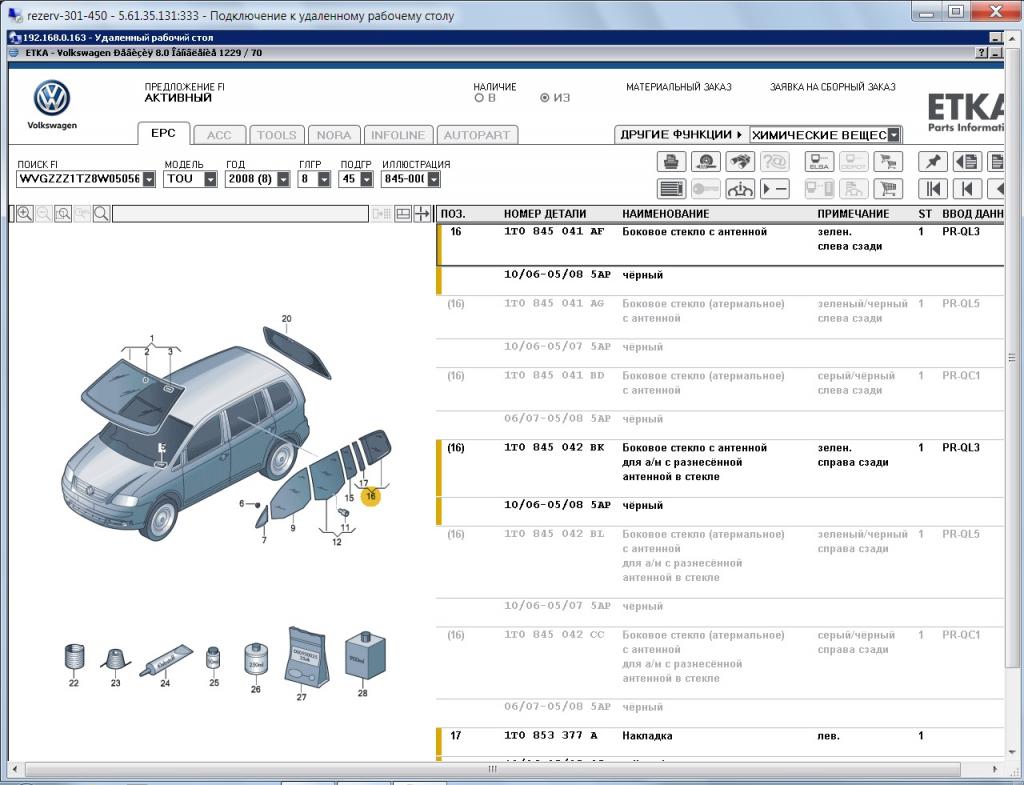Click the canister item 28 thumbnail

point(364,655)
